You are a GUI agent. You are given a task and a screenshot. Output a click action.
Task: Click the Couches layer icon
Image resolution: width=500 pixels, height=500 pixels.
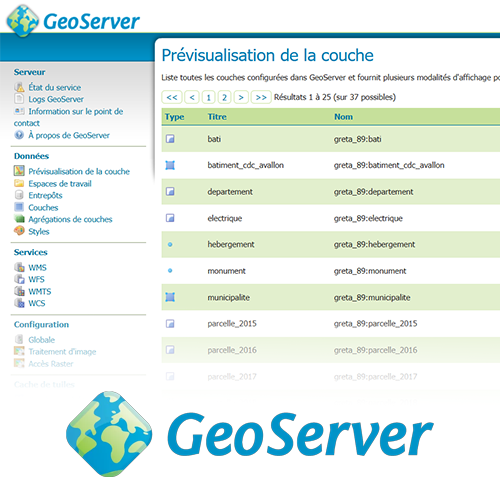[x=19, y=207]
